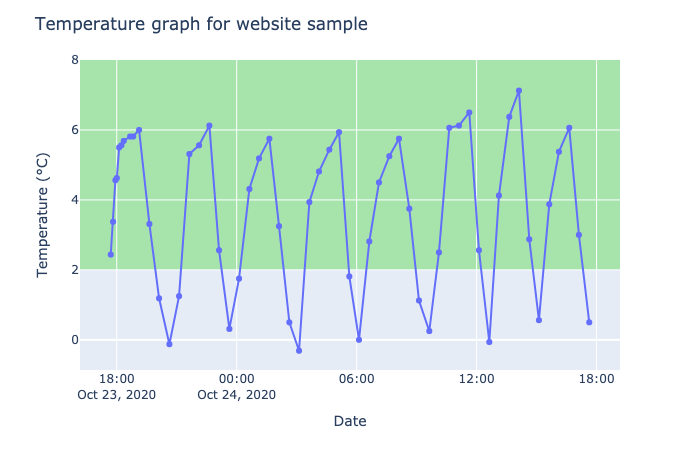Click the y-axis tick label '0'

(x=74, y=340)
